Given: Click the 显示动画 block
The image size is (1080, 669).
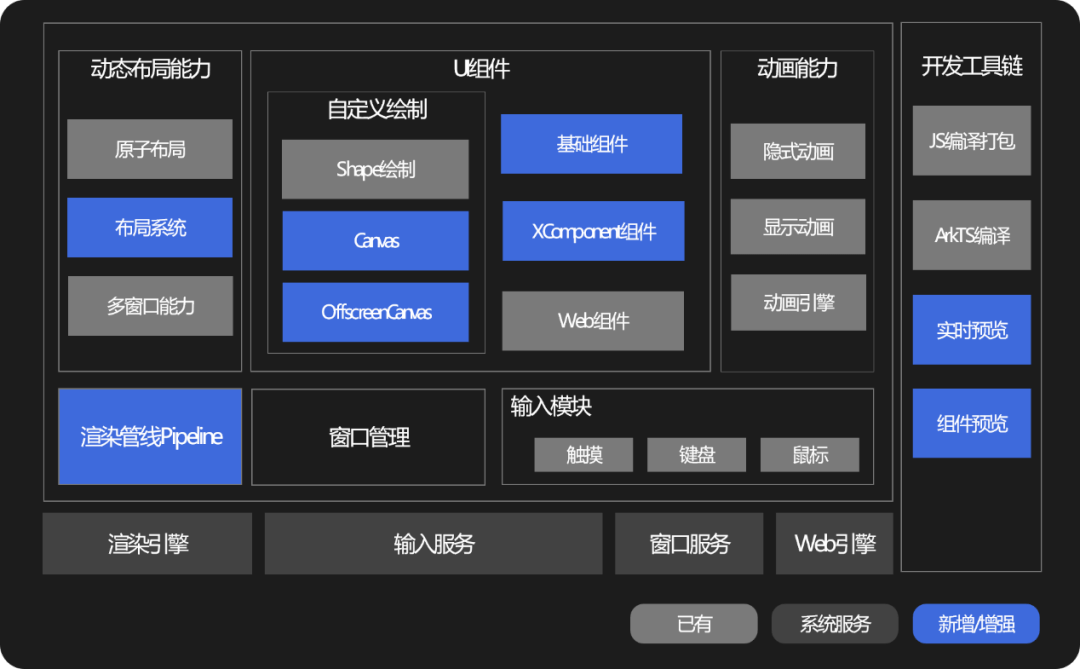Looking at the screenshot, I should (x=798, y=227).
